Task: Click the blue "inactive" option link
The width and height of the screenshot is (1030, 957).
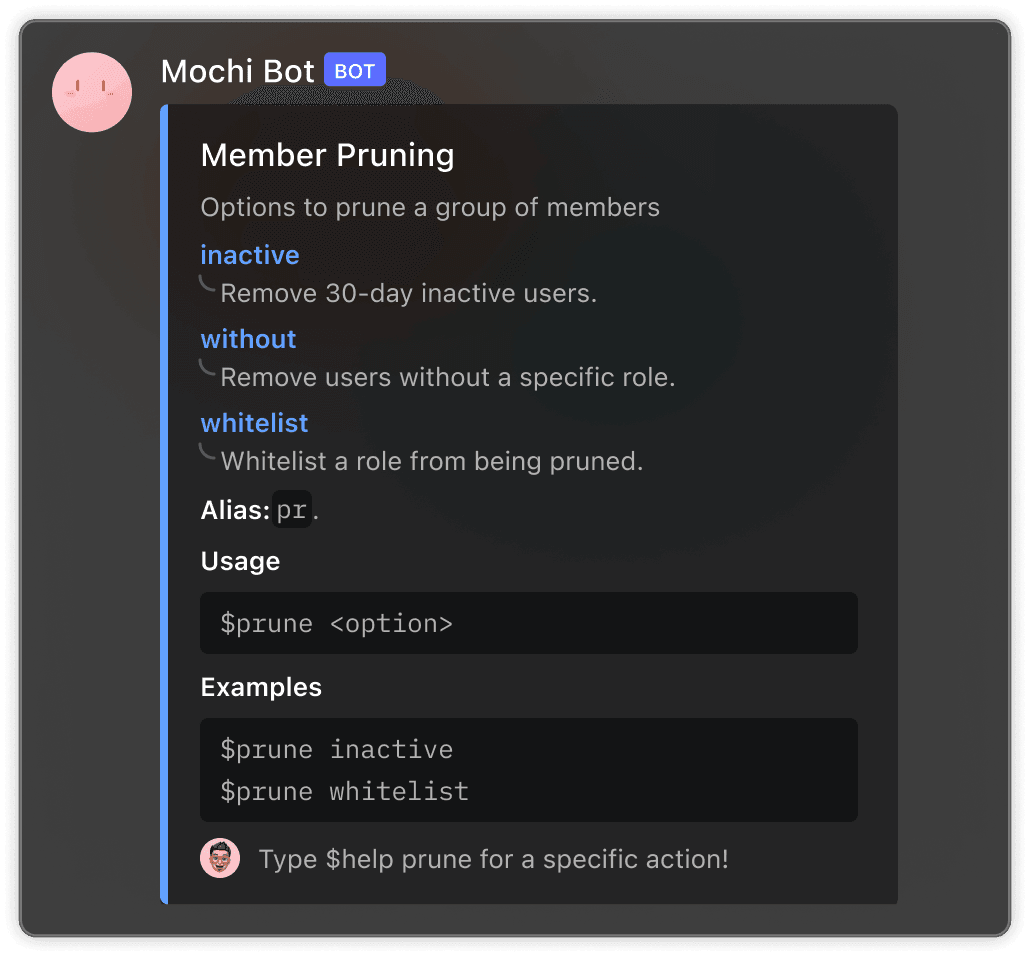Action: point(250,255)
